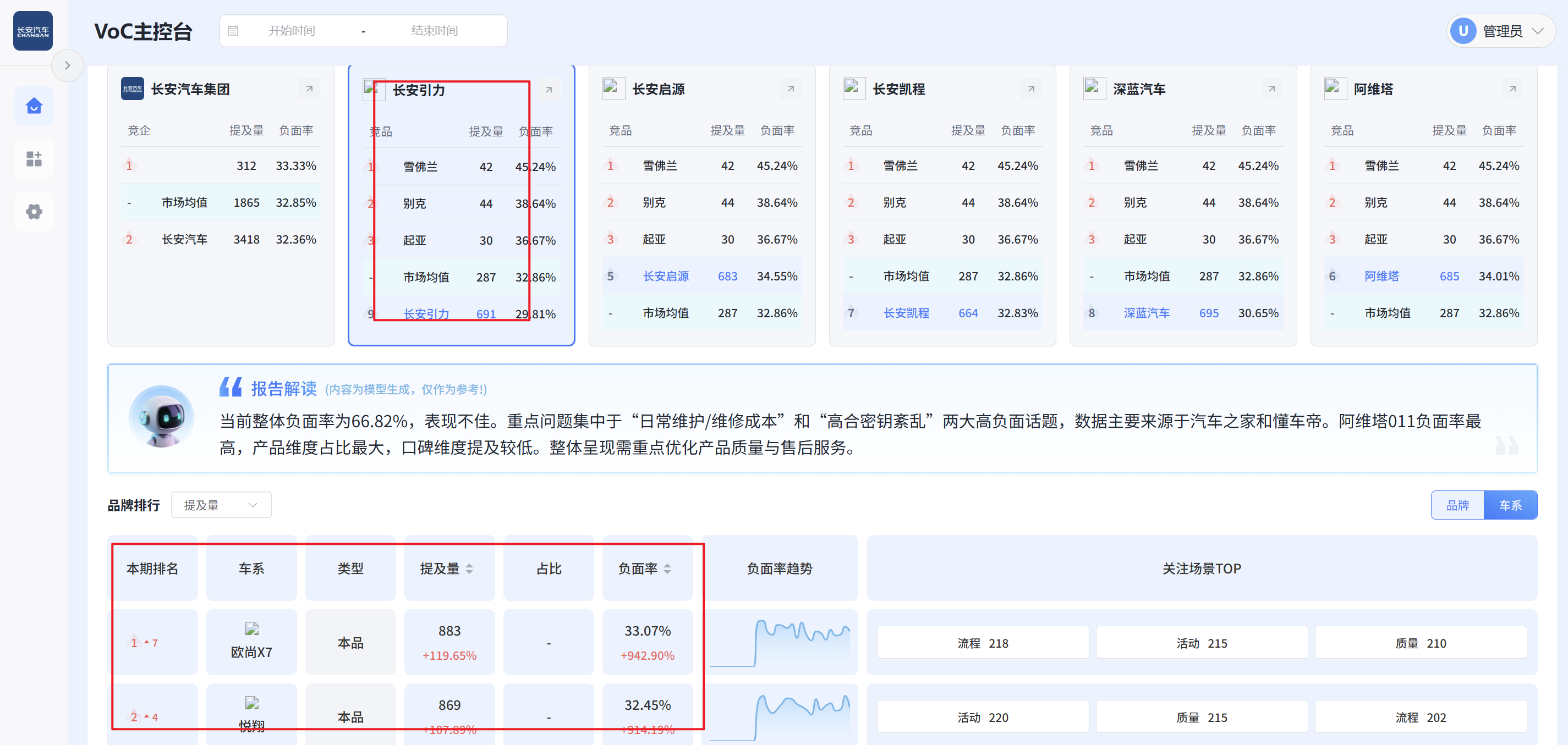Click the 负面率趋势 column header
The width and height of the screenshot is (1568, 745).
[780, 569]
